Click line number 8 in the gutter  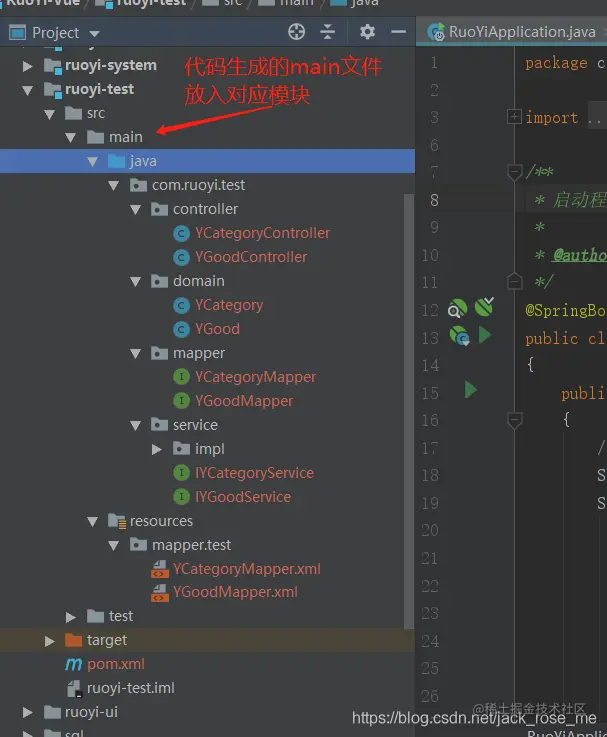[x=434, y=200]
